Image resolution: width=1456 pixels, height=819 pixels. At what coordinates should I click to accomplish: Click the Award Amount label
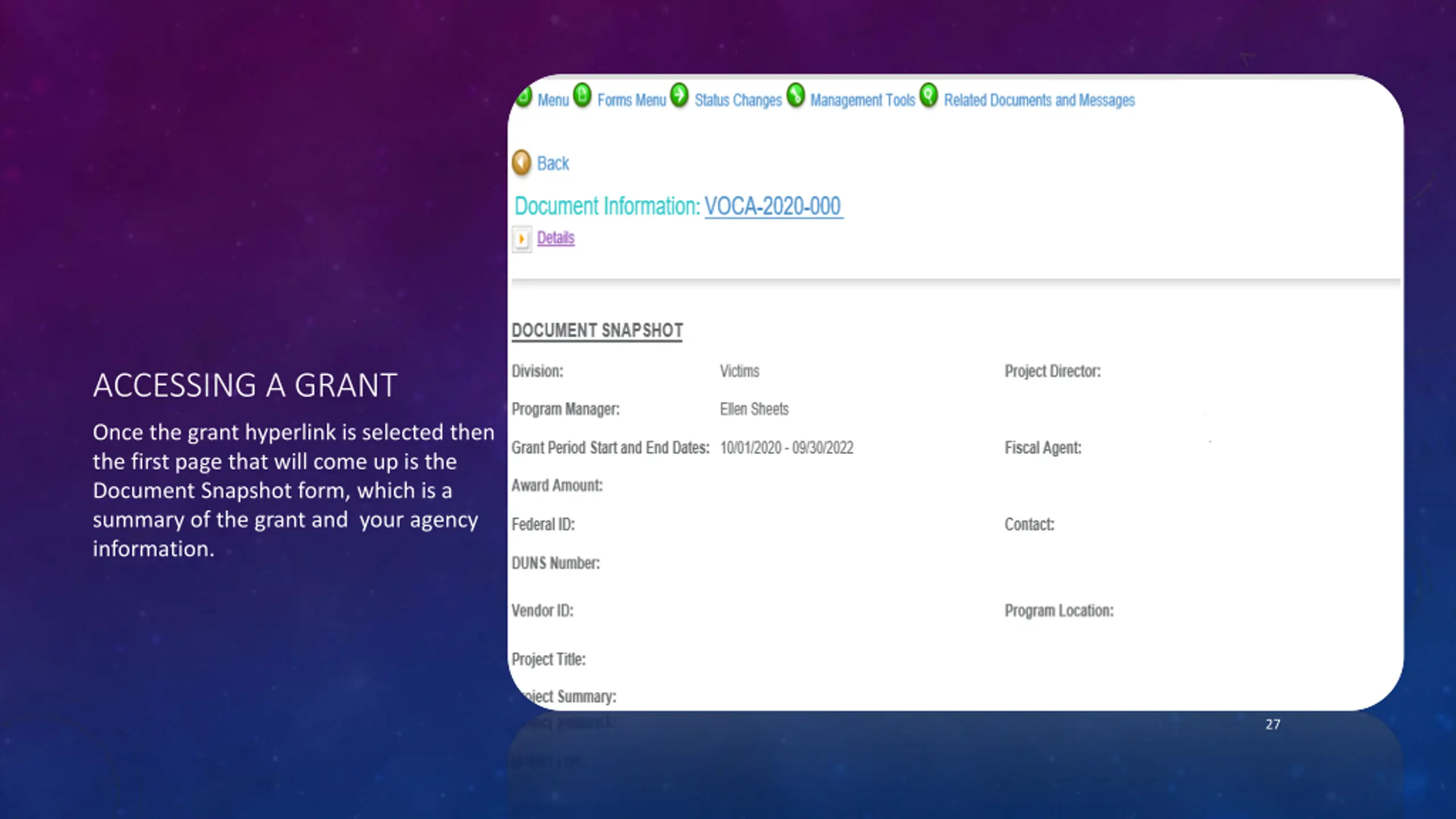pos(557,485)
